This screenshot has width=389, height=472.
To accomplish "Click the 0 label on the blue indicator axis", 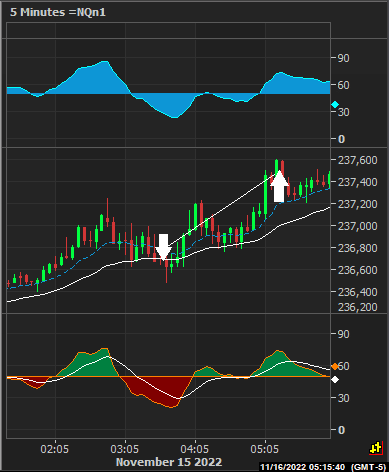I will click(x=341, y=139).
